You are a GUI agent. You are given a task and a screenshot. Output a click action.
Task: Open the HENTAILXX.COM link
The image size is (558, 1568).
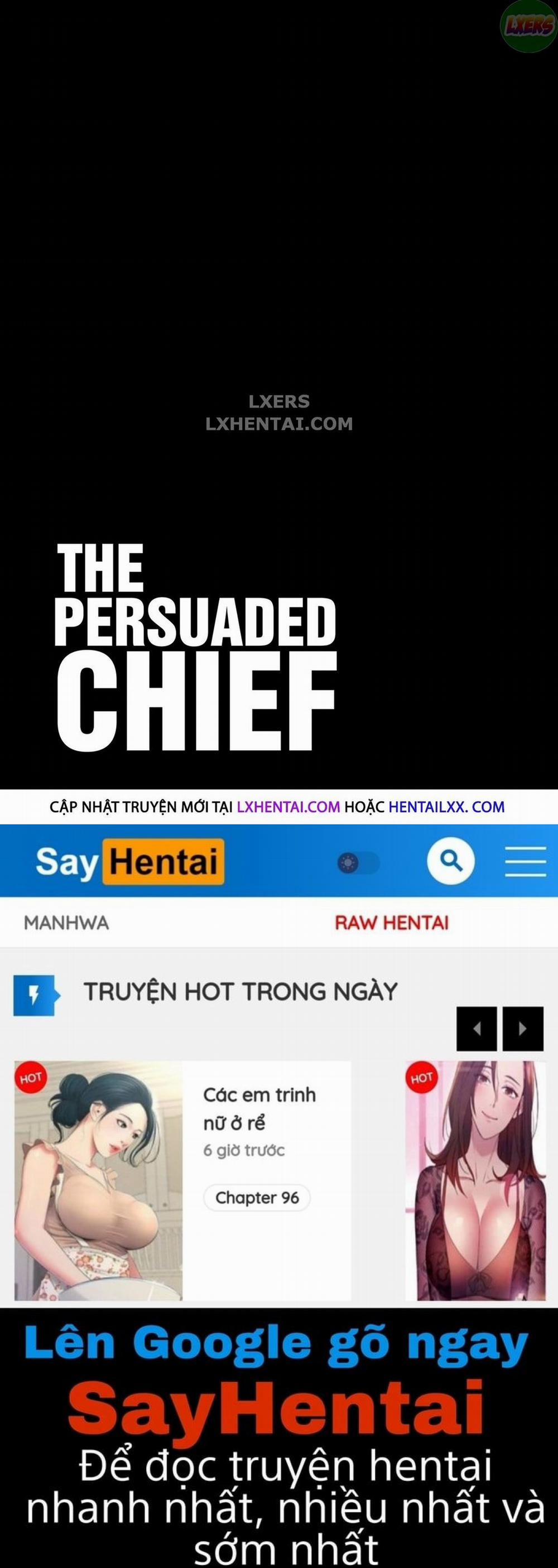pyautogui.click(x=446, y=807)
